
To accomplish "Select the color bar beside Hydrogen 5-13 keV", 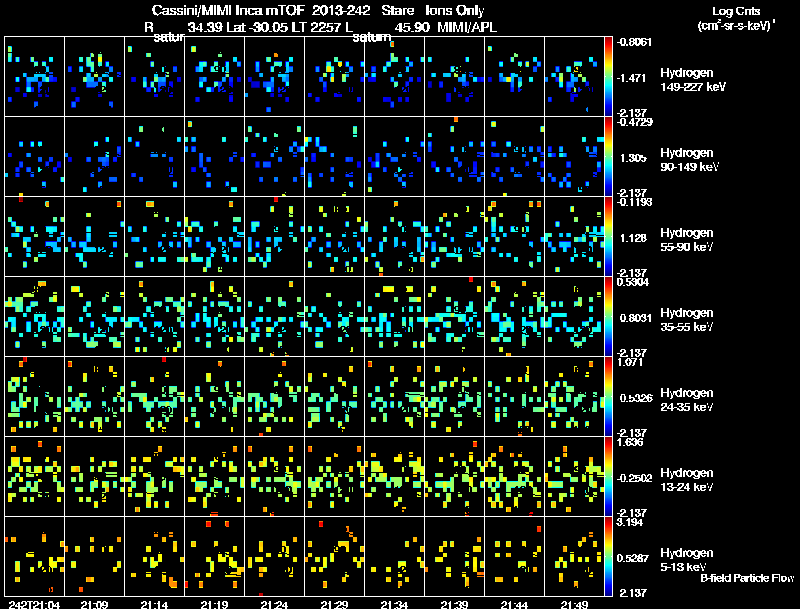I will tap(609, 556).
